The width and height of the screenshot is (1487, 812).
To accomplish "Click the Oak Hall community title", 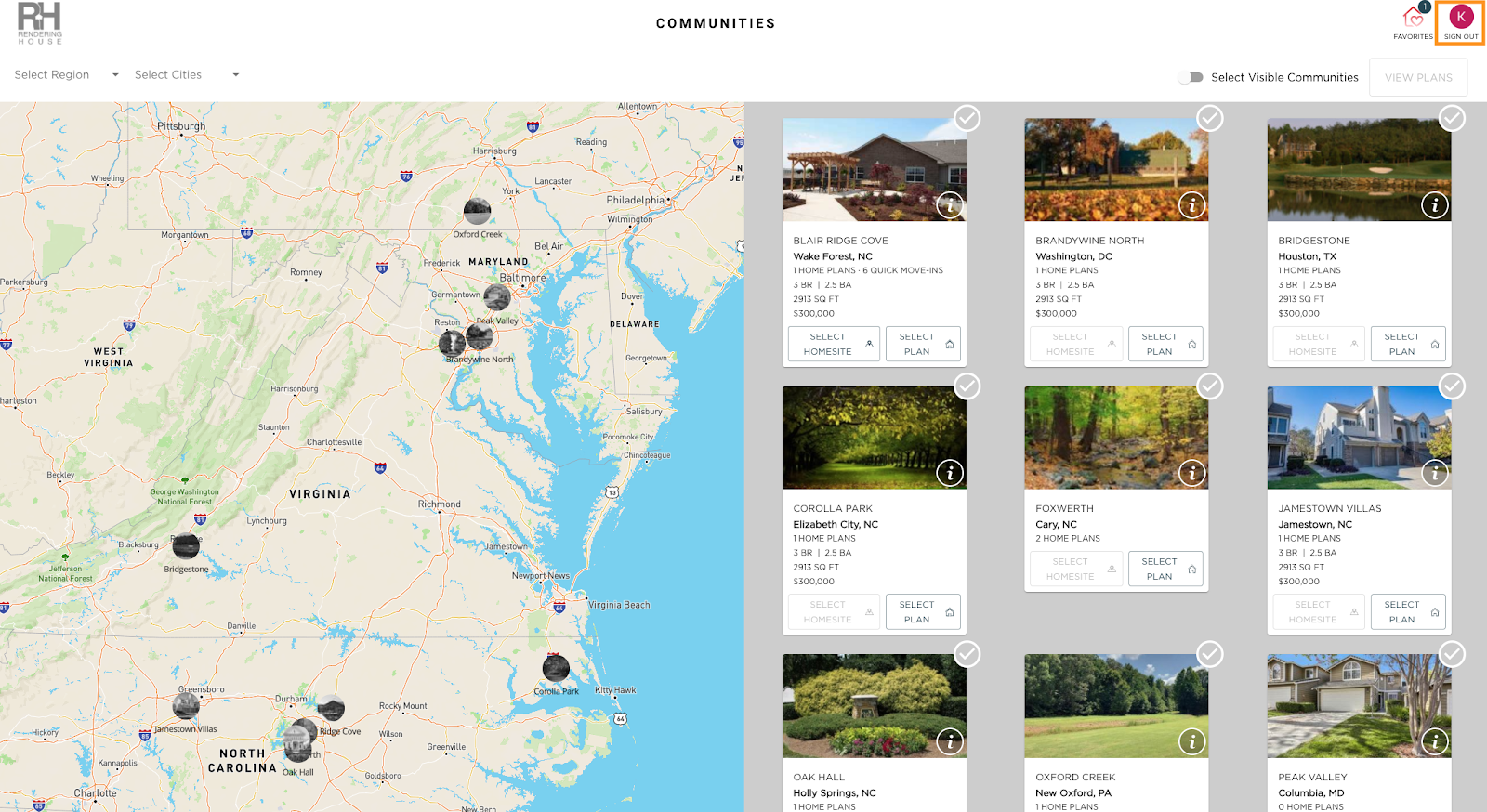I will (x=819, y=777).
